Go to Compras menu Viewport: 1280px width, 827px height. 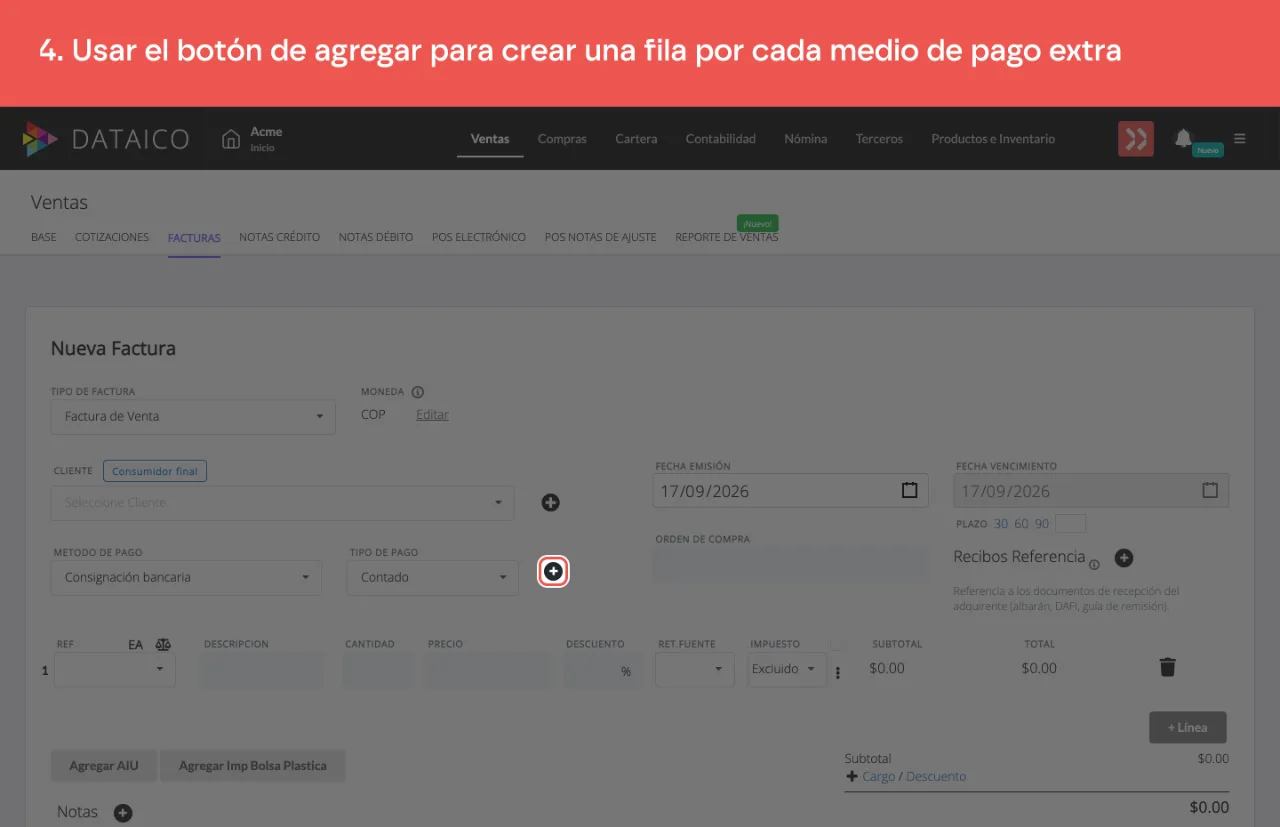(x=562, y=139)
